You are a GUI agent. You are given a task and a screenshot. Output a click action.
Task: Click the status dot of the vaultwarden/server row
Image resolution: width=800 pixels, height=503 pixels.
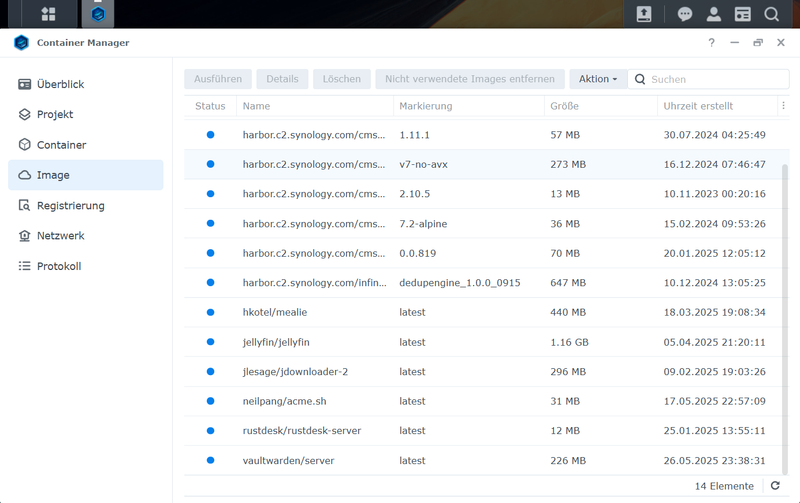210,460
